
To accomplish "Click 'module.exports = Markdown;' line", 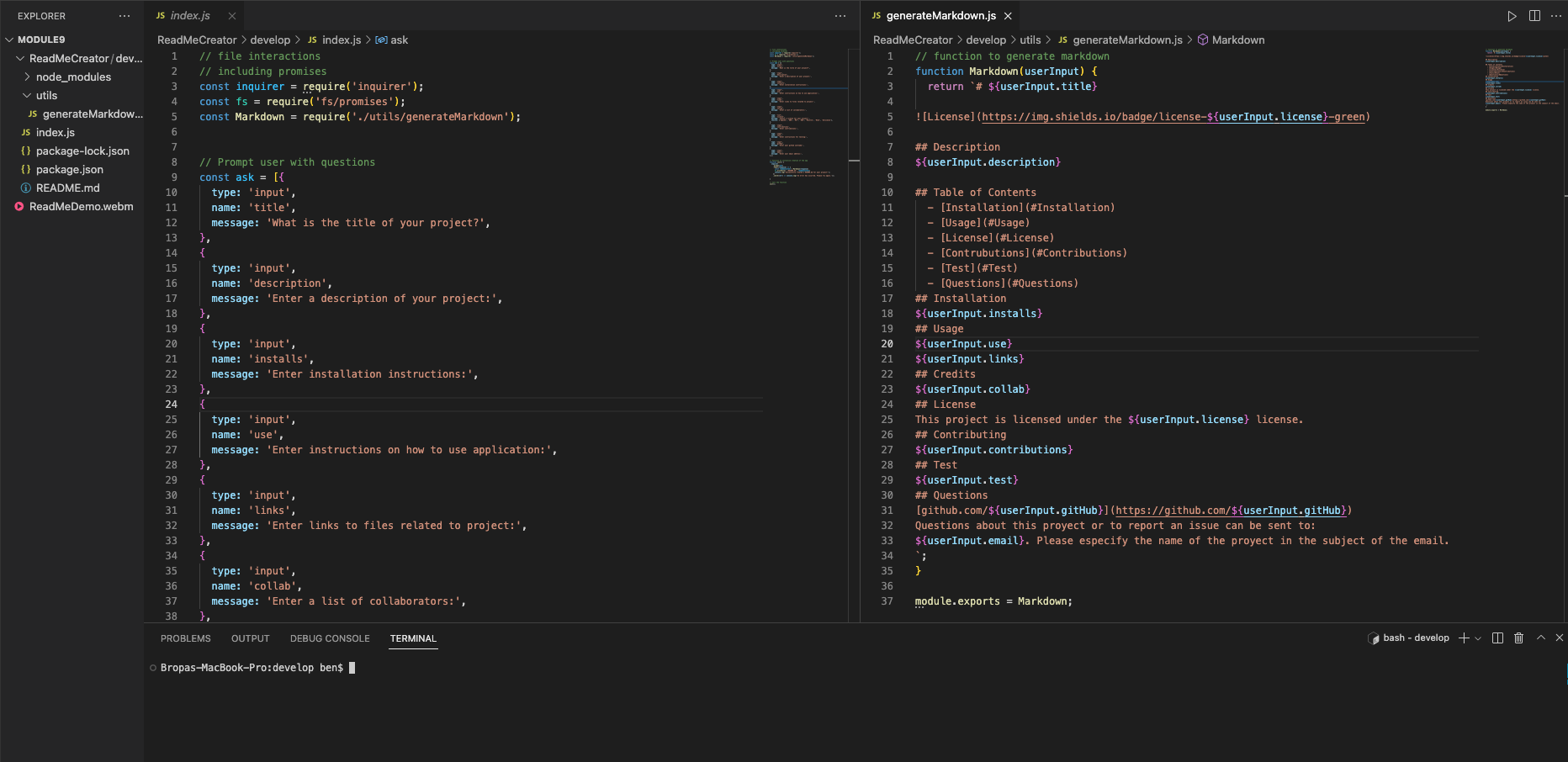I will click(993, 601).
